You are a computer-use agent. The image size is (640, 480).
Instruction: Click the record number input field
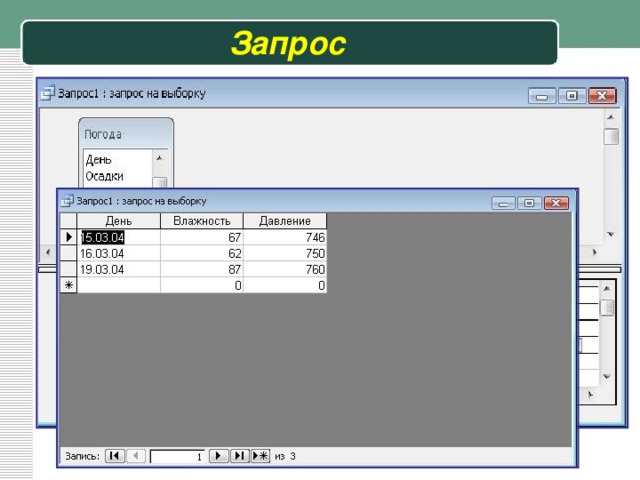click(177, 456)
